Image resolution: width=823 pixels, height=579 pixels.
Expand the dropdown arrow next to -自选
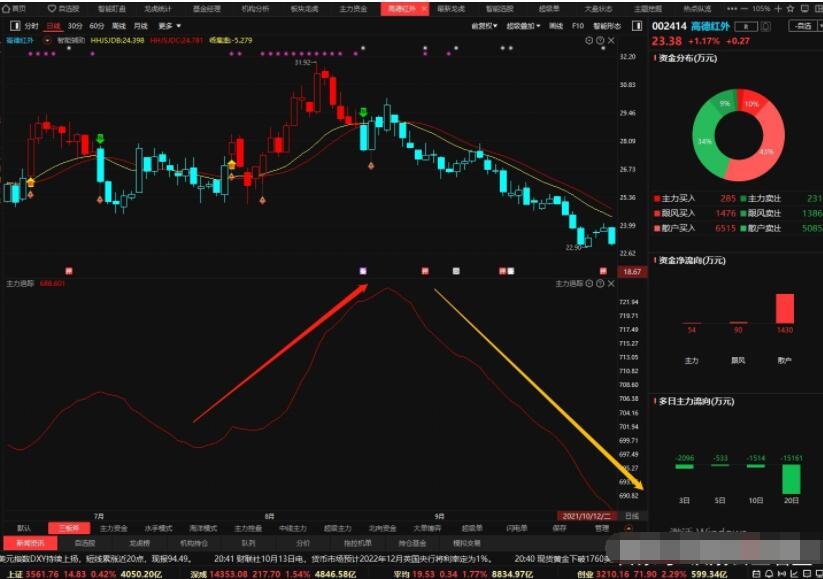[x=820, y=26]
